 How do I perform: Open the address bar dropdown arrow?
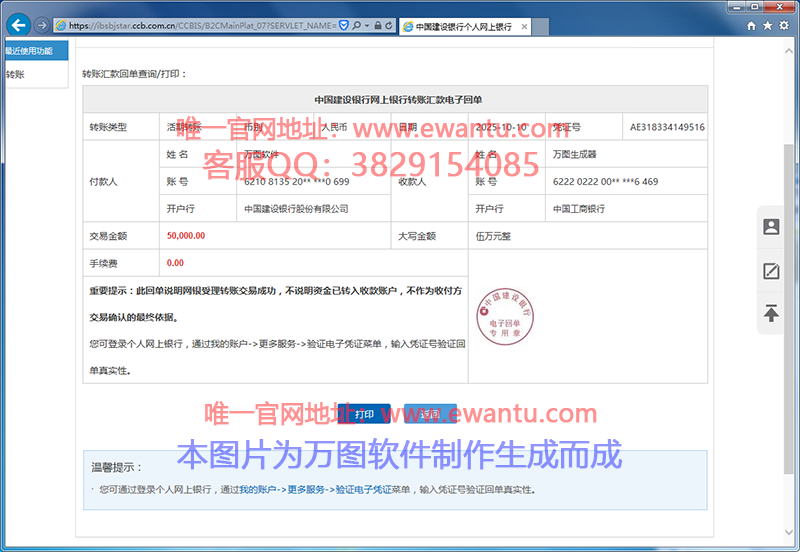[367, 25]
